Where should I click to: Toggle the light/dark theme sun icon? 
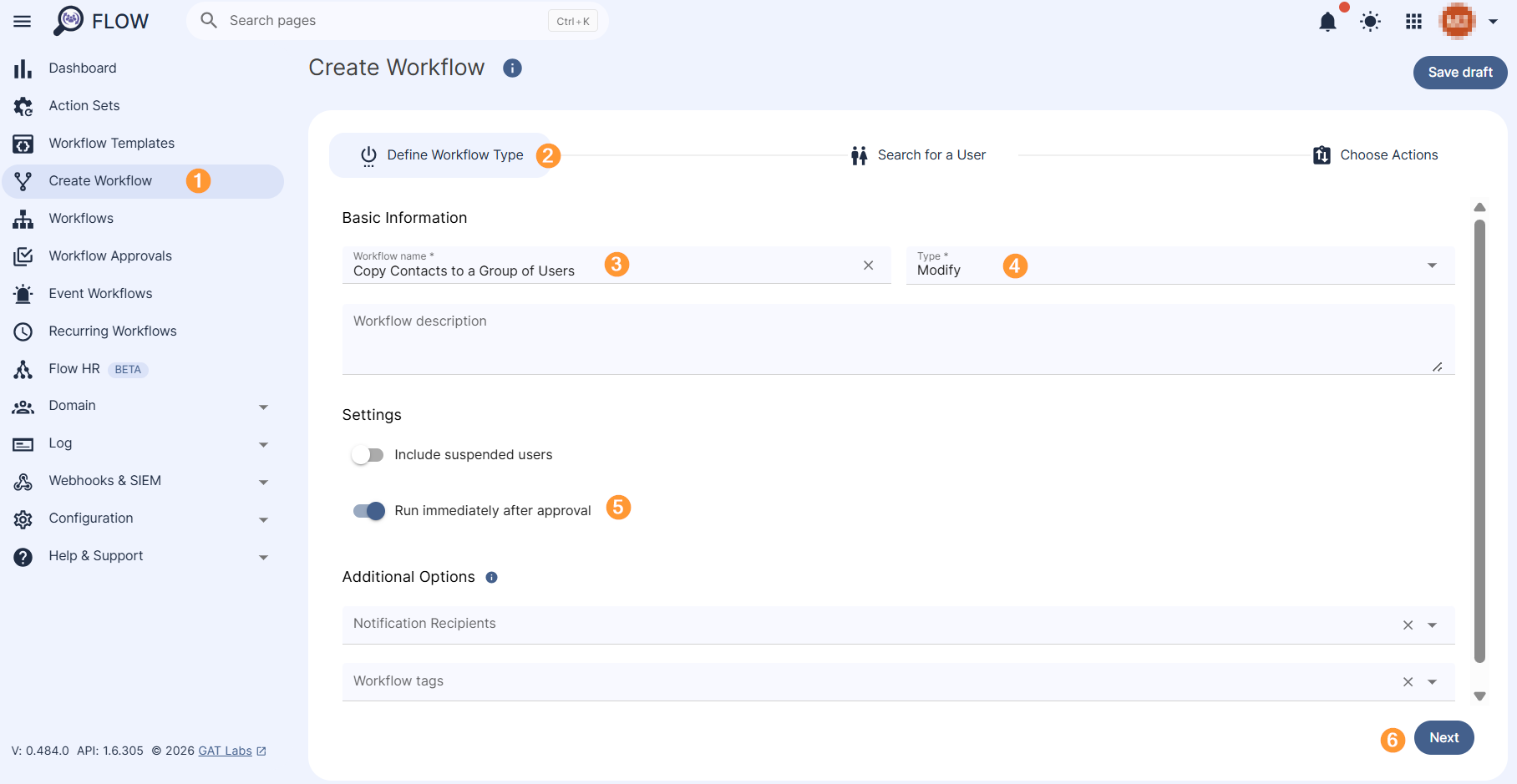1370,22
